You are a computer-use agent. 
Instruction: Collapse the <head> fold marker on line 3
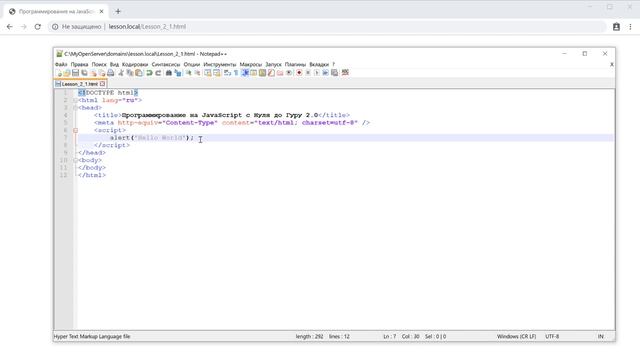coord(75,108)
